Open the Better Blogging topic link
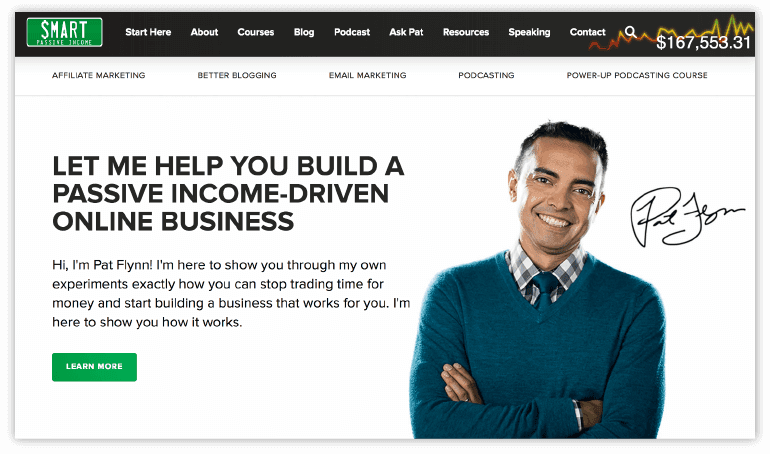Screen dimensions: 770x454 237,75
